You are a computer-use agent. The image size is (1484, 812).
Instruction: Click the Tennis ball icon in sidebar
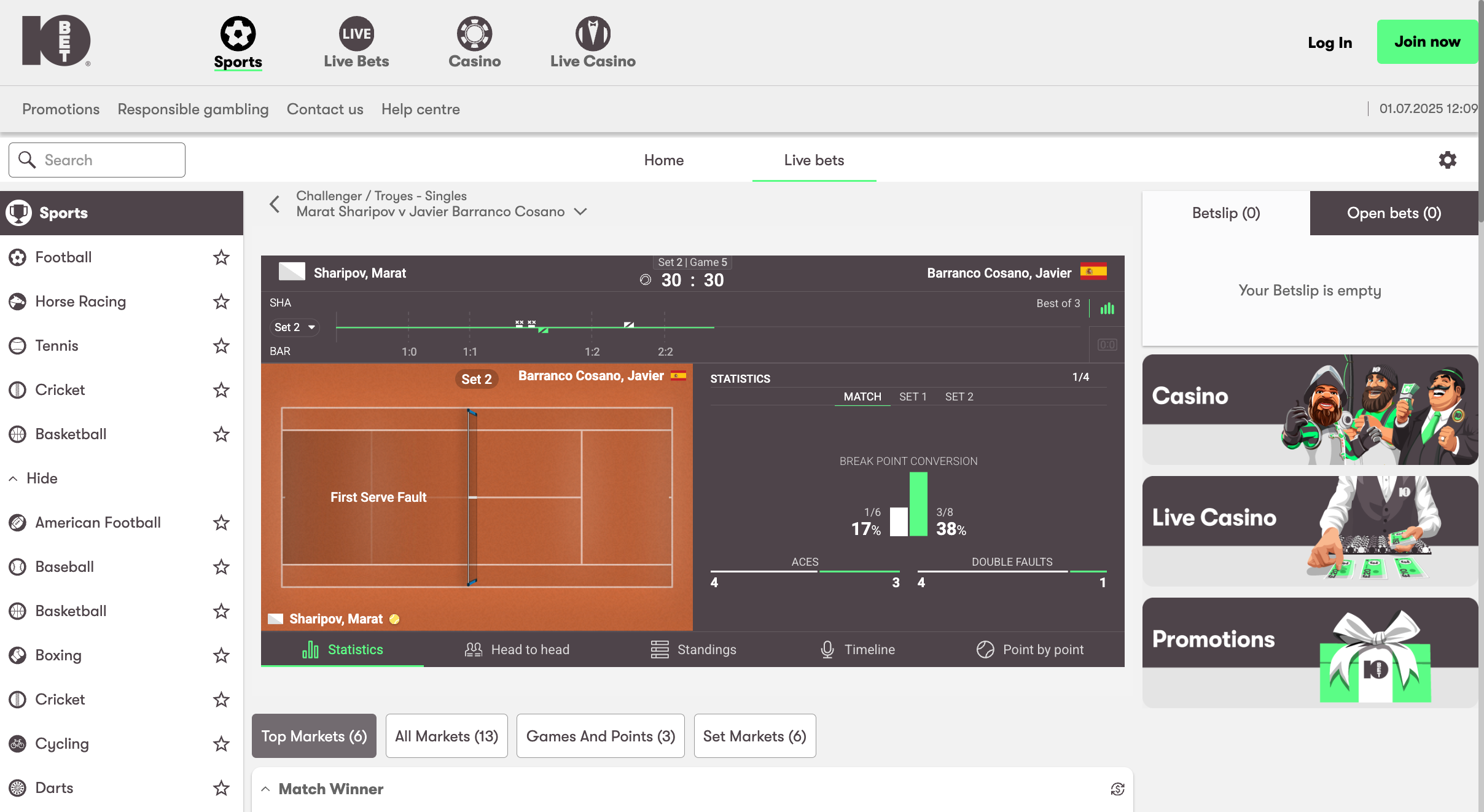(18, 346)
